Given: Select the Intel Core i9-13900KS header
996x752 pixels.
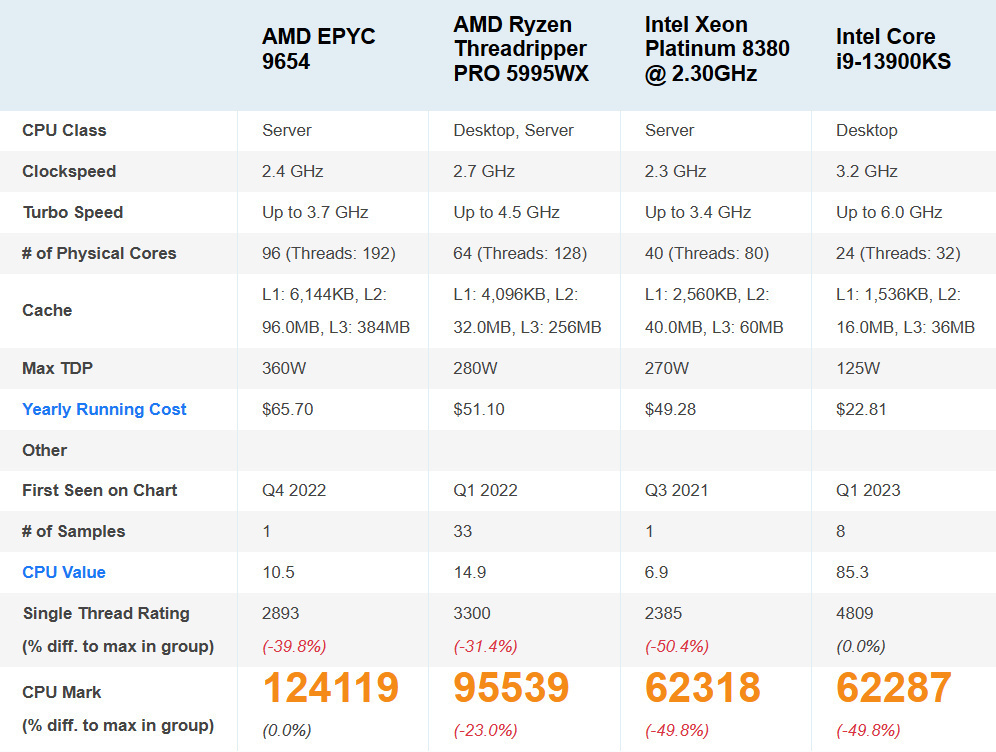Looking at the screenshot, I should click(893, 49).
